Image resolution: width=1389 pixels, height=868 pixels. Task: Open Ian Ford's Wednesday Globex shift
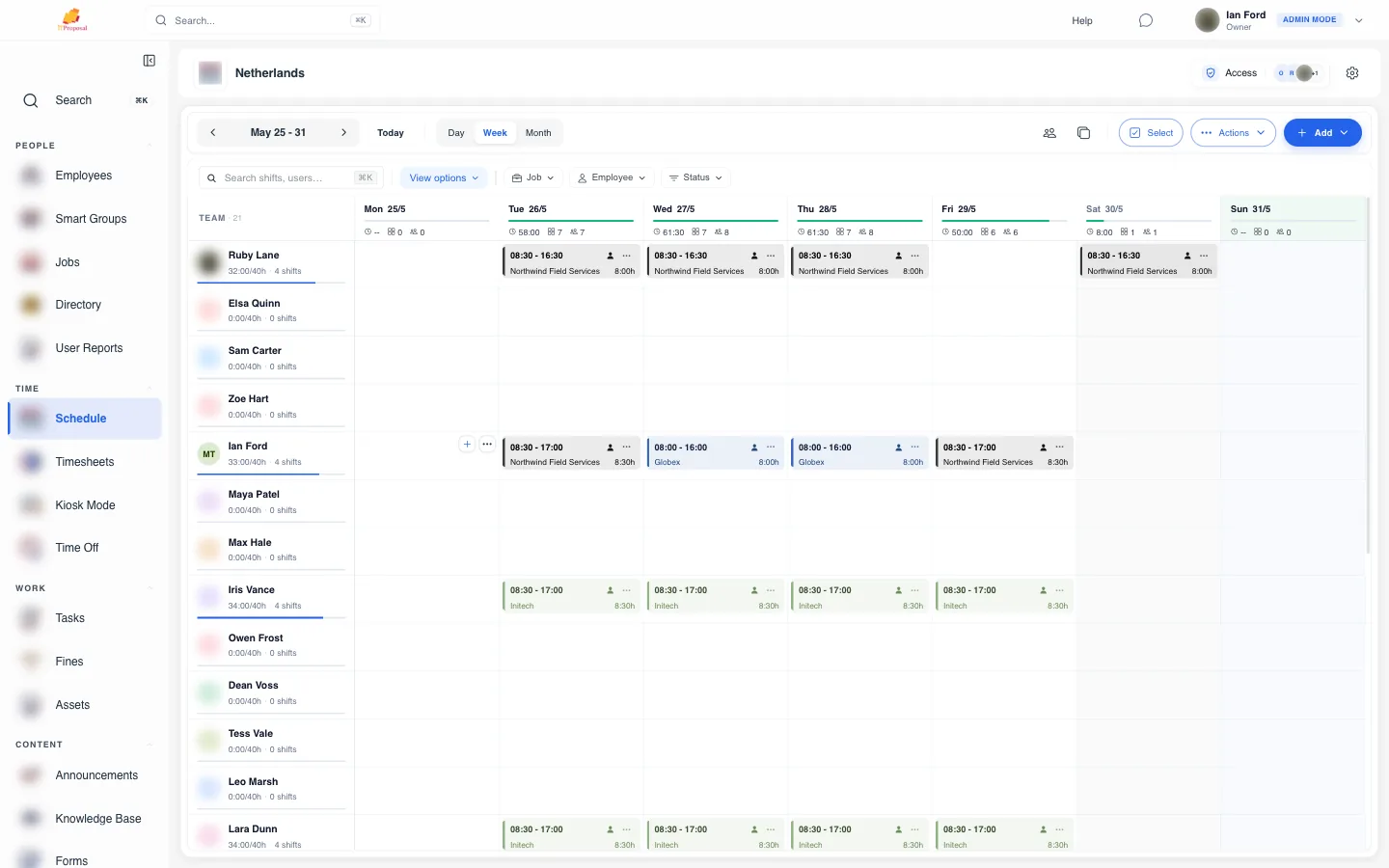tap(715, 454)
